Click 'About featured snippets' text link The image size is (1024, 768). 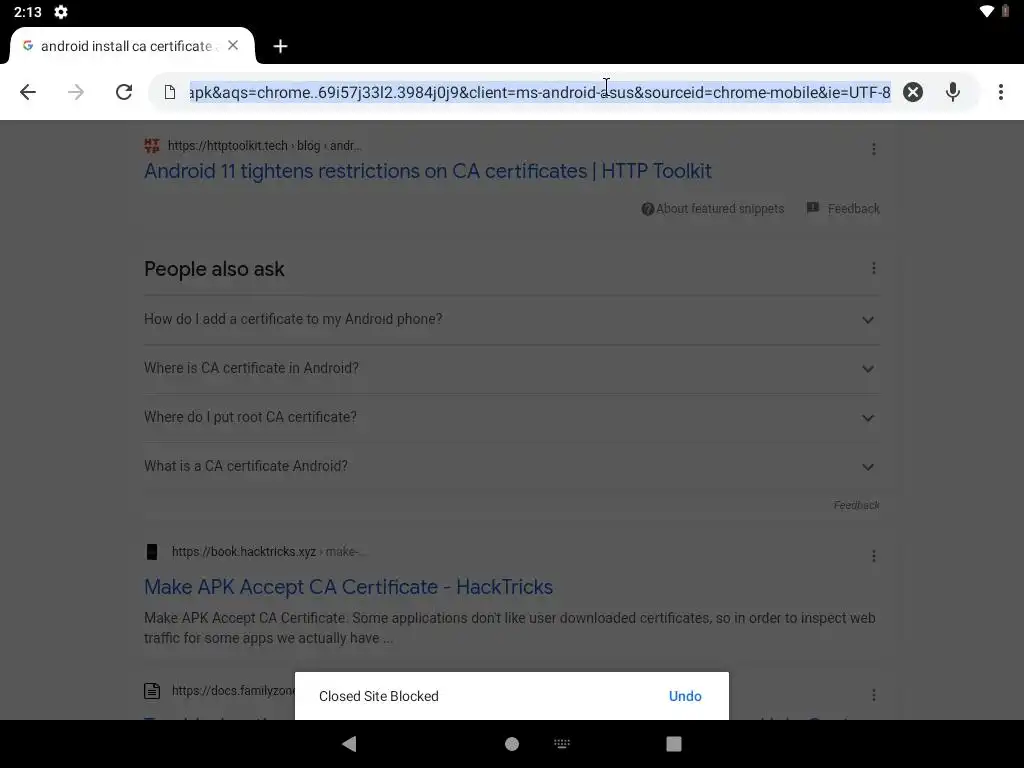coord(720,209)
